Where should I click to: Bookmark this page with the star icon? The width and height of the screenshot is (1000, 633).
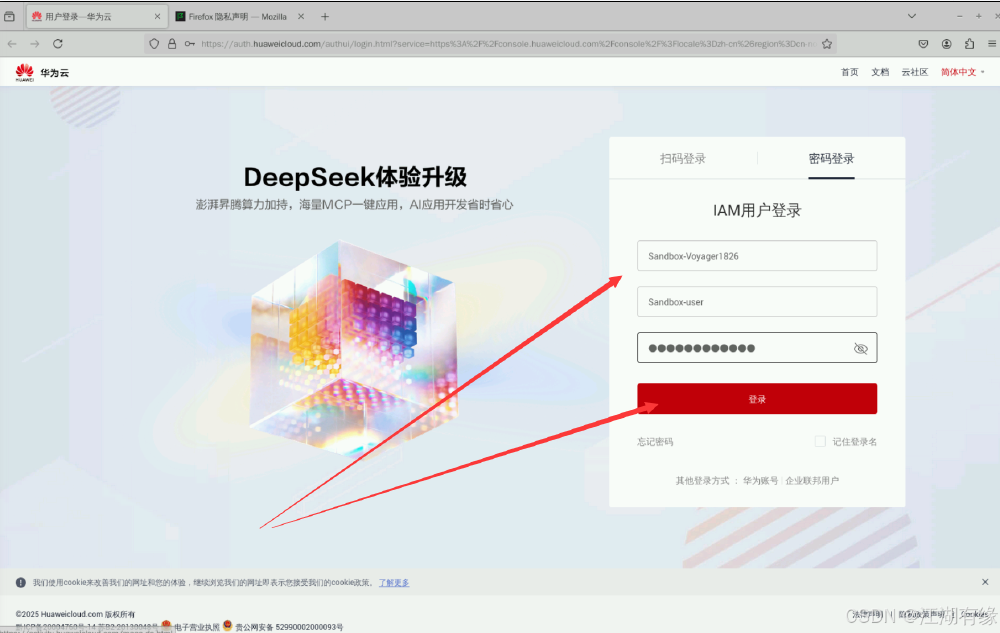coord(827,43)
